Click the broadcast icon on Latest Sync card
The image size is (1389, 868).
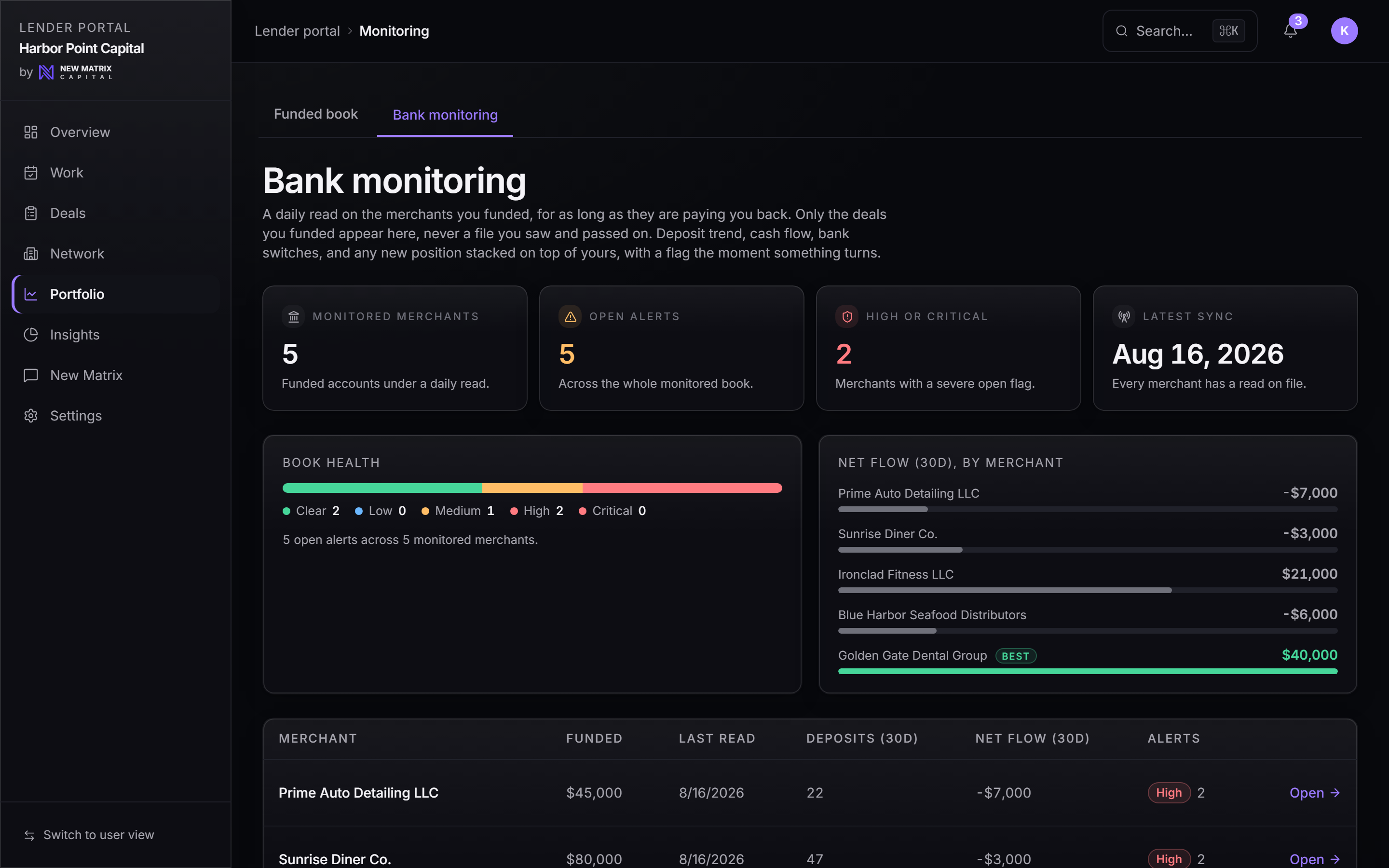tap(1124, 317)
